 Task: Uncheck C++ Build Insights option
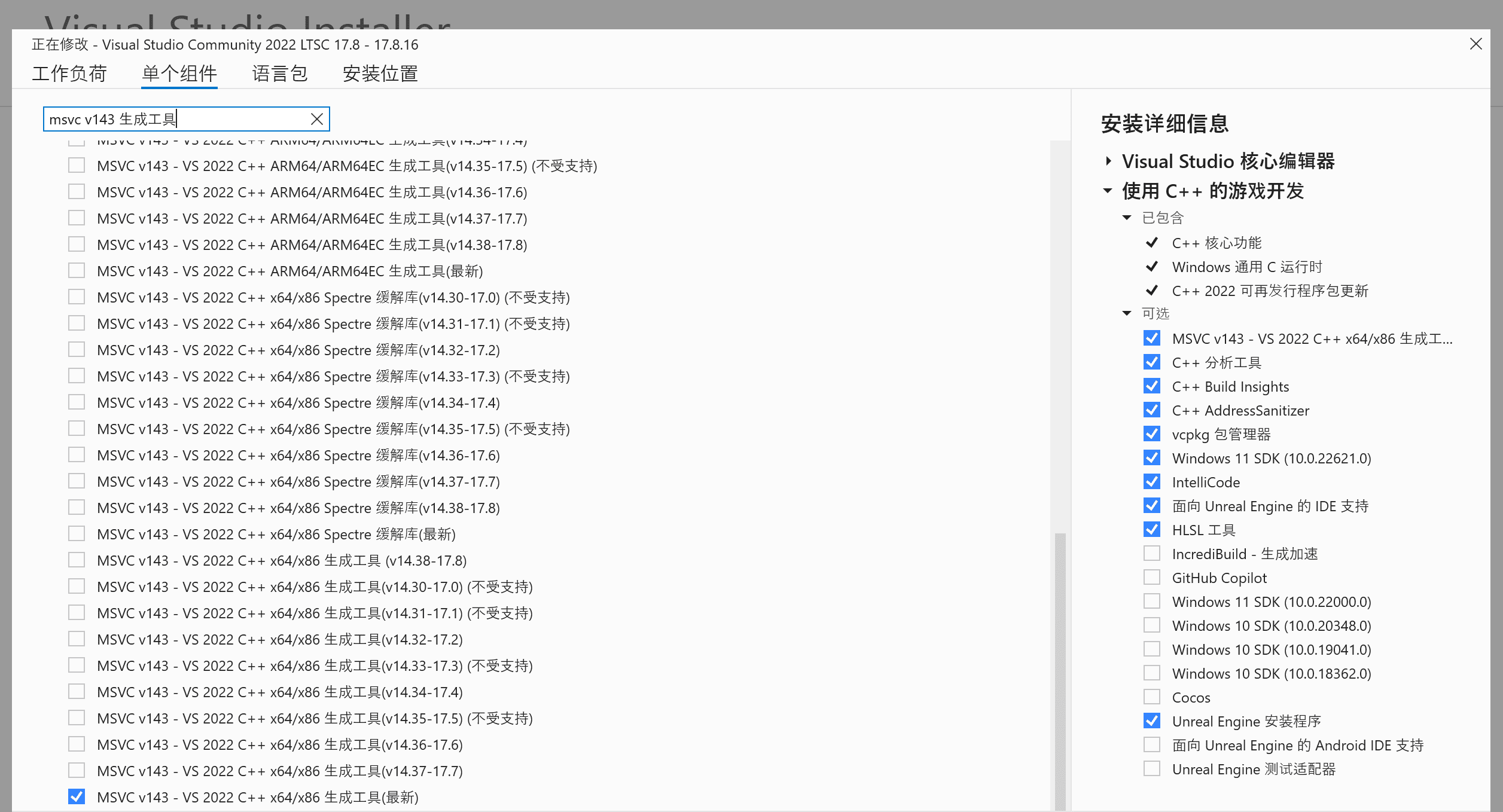coord(1151,386)
